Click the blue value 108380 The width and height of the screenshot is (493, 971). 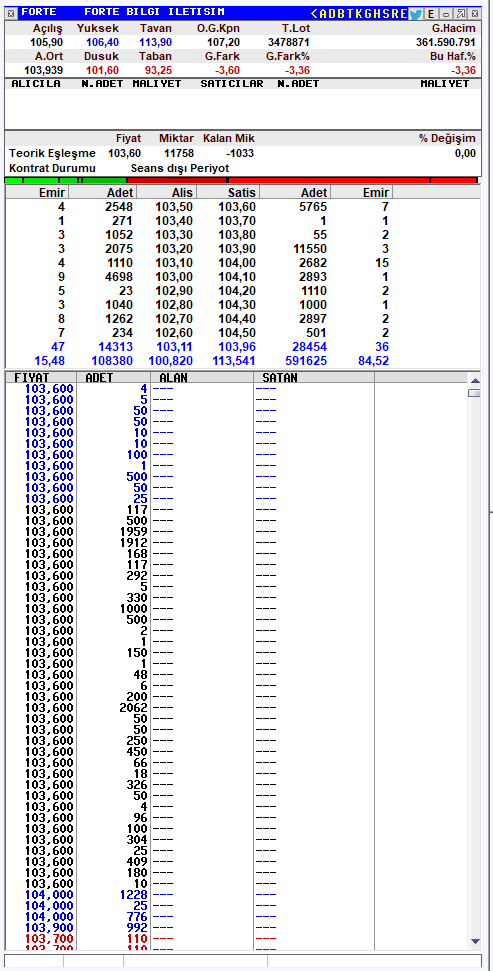[x=113, y=360]
